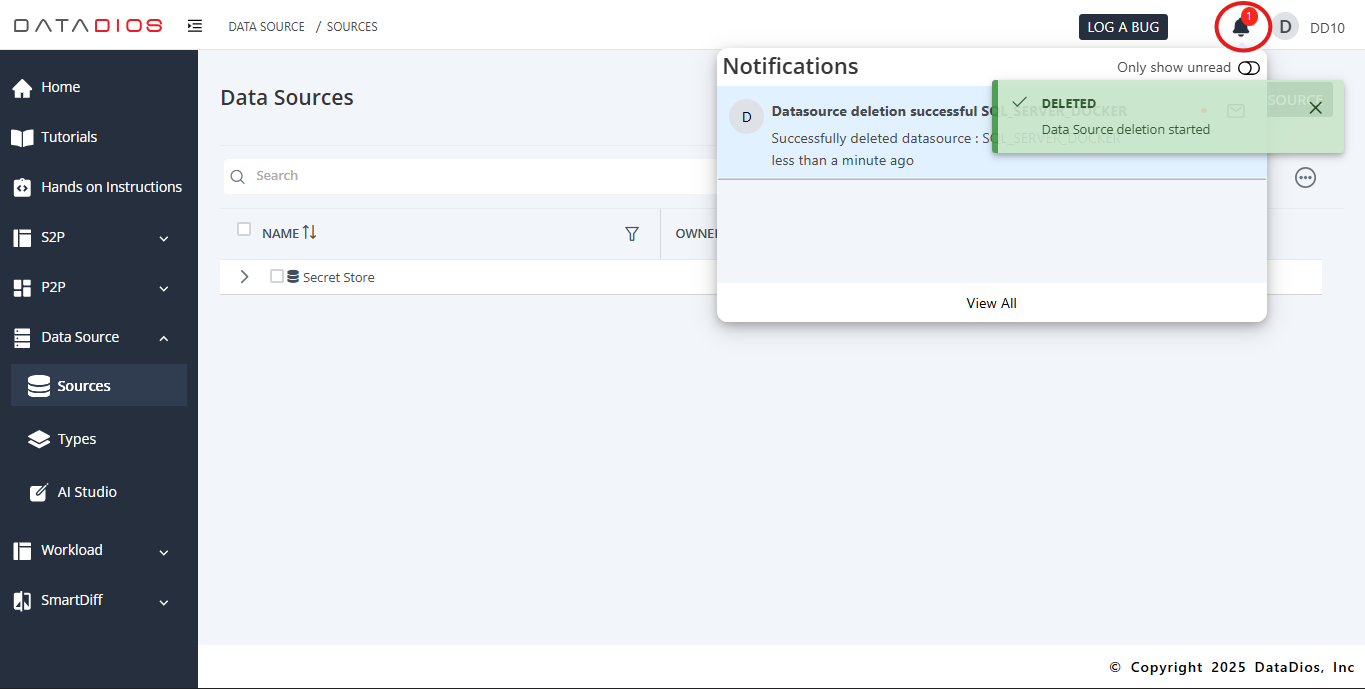Go to AI Studio page
Image resolution: width=1365 pixels, height=689 pixels.
click(x=87, y=492)
